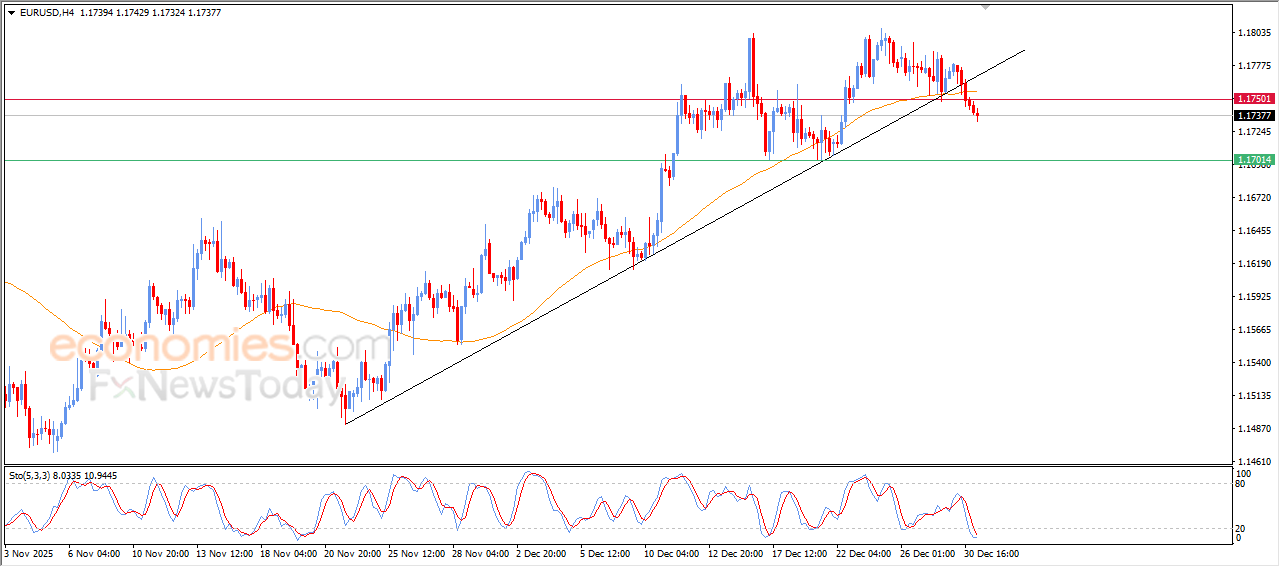Select the black ascending trendline upper end
1280x567 pixels.
point(1022,51)
